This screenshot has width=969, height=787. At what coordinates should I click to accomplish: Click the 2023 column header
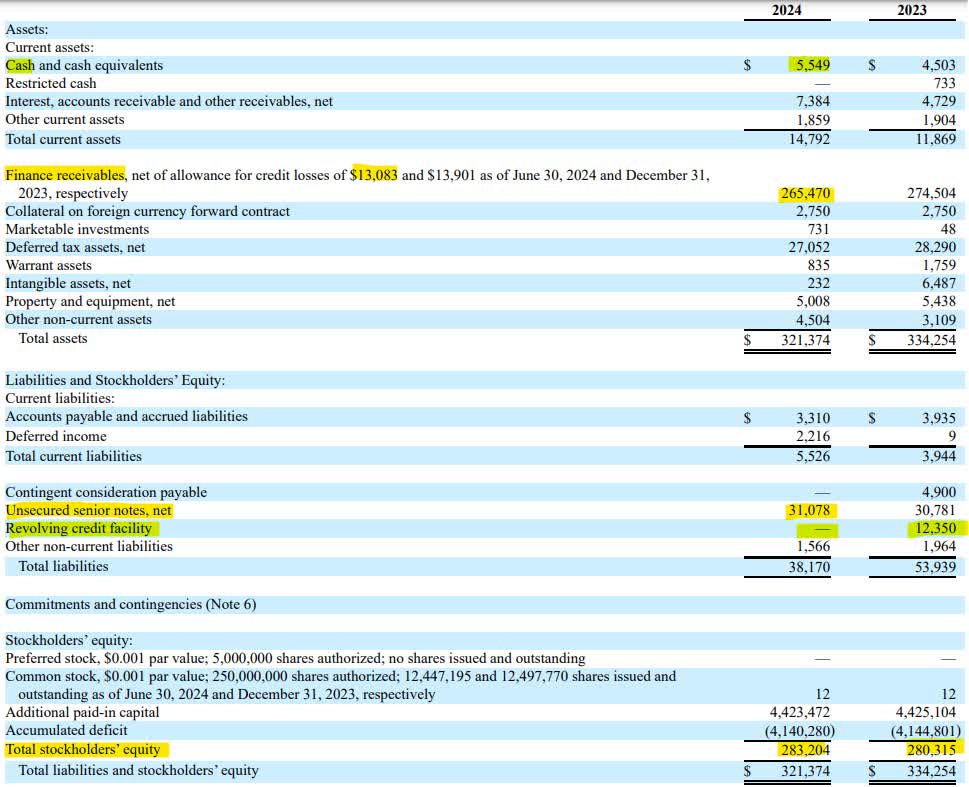click(x=913, y=10)
